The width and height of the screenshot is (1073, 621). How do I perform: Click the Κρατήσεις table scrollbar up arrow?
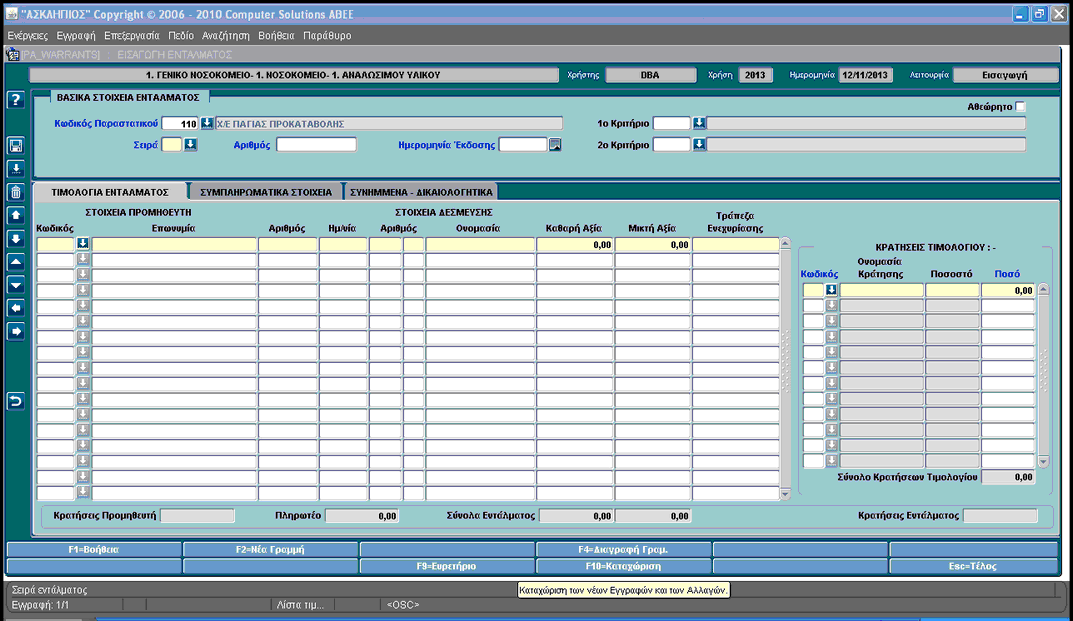1043,290
